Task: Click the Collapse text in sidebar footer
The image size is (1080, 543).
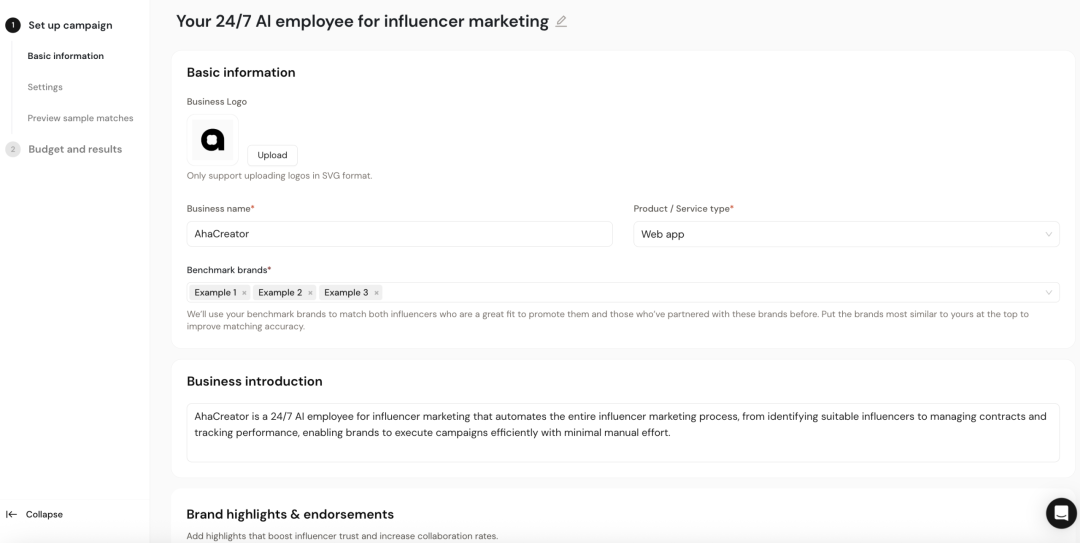Action: pos(44,514)
